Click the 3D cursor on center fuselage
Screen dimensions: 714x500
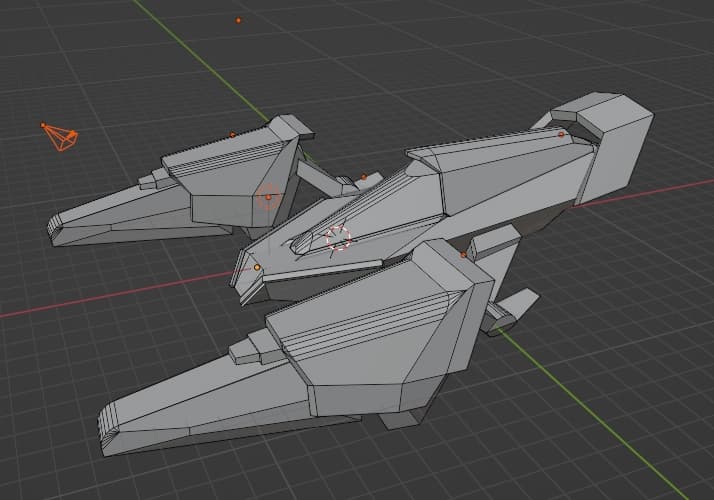(x=338, y=238)
